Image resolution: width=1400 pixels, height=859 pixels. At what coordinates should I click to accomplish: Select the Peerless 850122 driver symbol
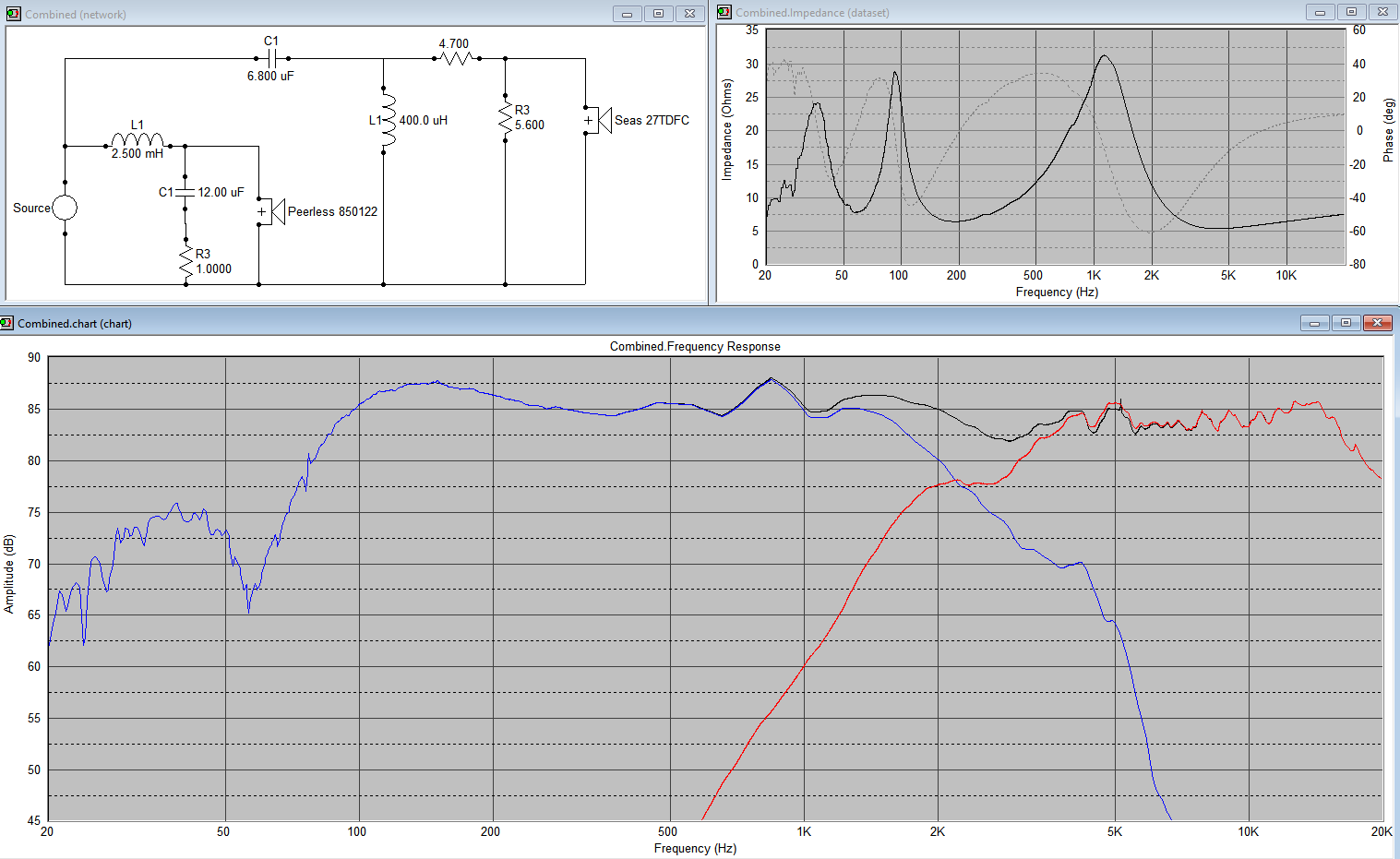[270, 211]
